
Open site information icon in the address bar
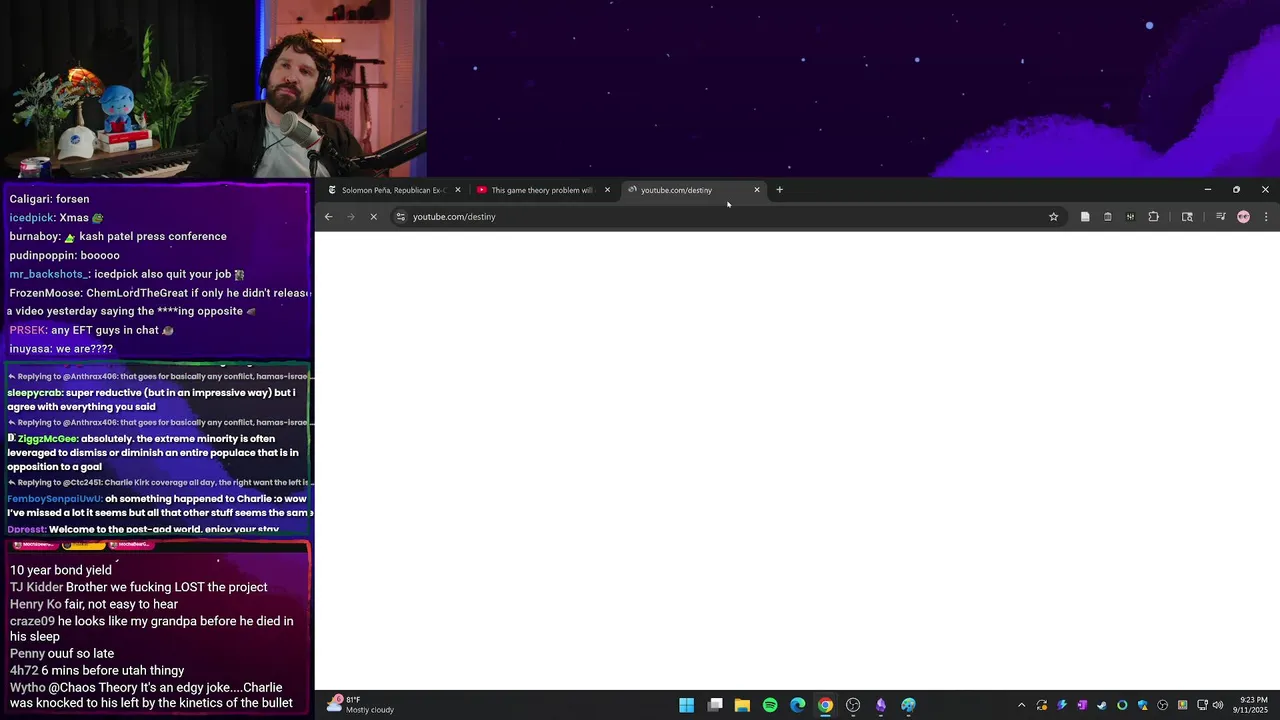[x=400, y=217]
